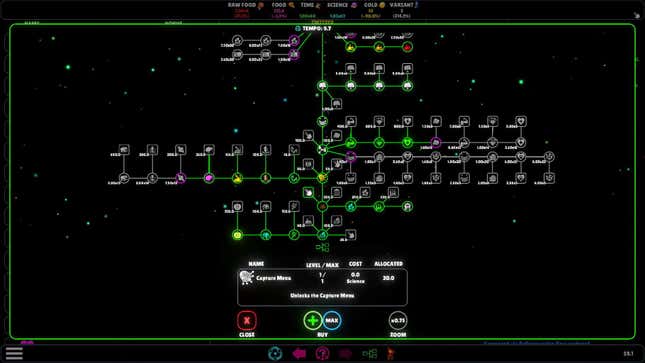Open the green tree-diagram icon in bottom bar
Image resolution: width=645 pixels, height=363 pixels.
pyautogui.click(x=369, y=354)
